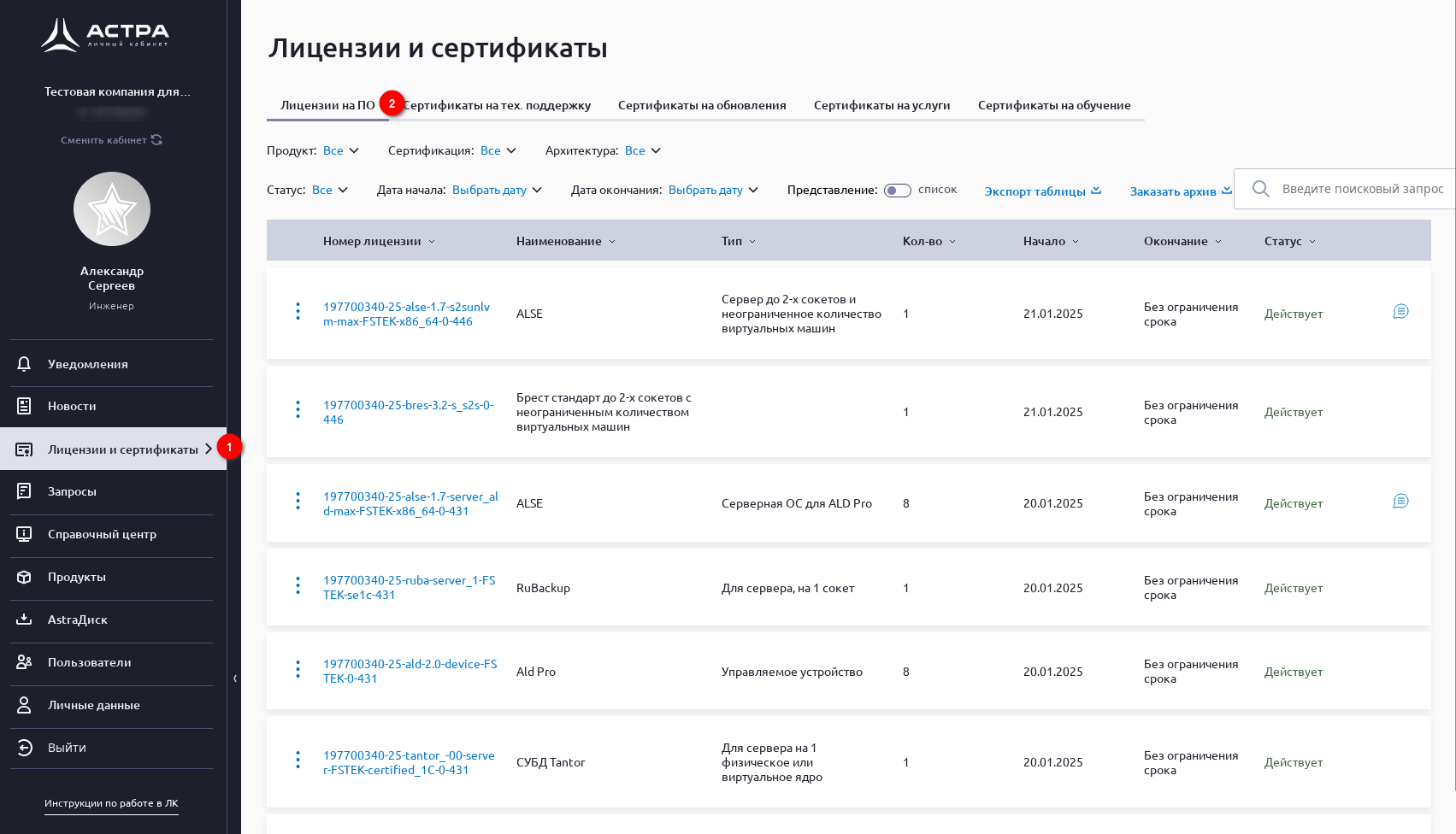Sort by Номер лицензии column header

[379, 242]
